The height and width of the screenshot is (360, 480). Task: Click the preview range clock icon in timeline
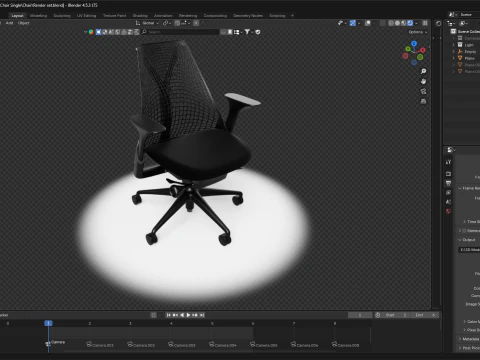[x=378, y=315]
